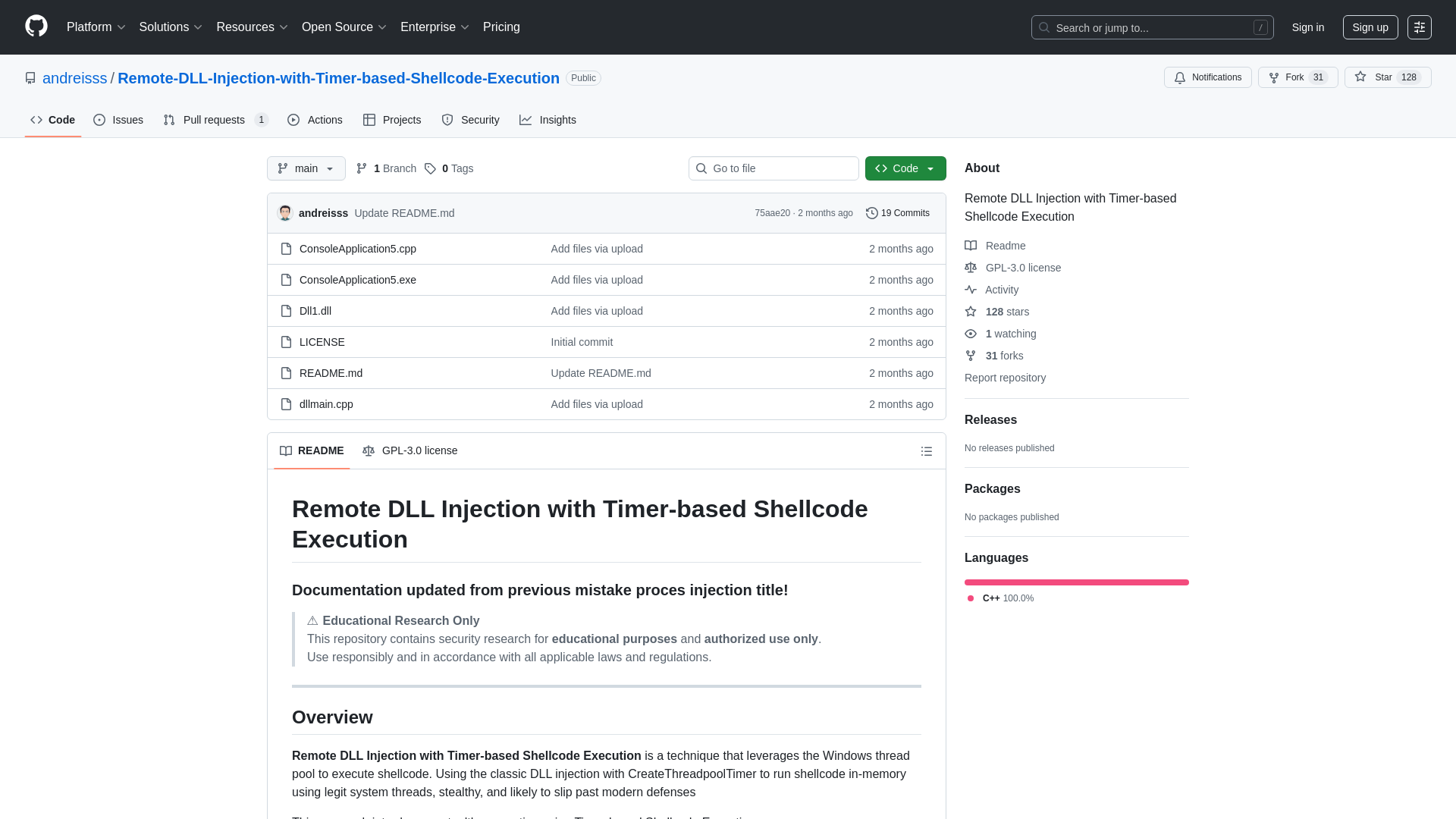Focus the Go to file field
1456x819 pixels.
(x=773, y=168)
